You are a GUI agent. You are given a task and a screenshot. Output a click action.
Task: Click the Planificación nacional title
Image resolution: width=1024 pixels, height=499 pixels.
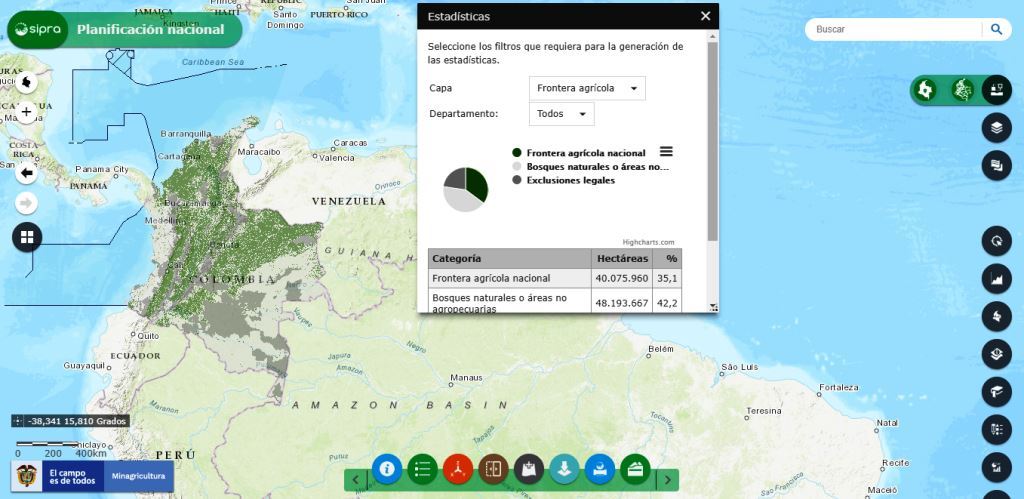[150, 29]
